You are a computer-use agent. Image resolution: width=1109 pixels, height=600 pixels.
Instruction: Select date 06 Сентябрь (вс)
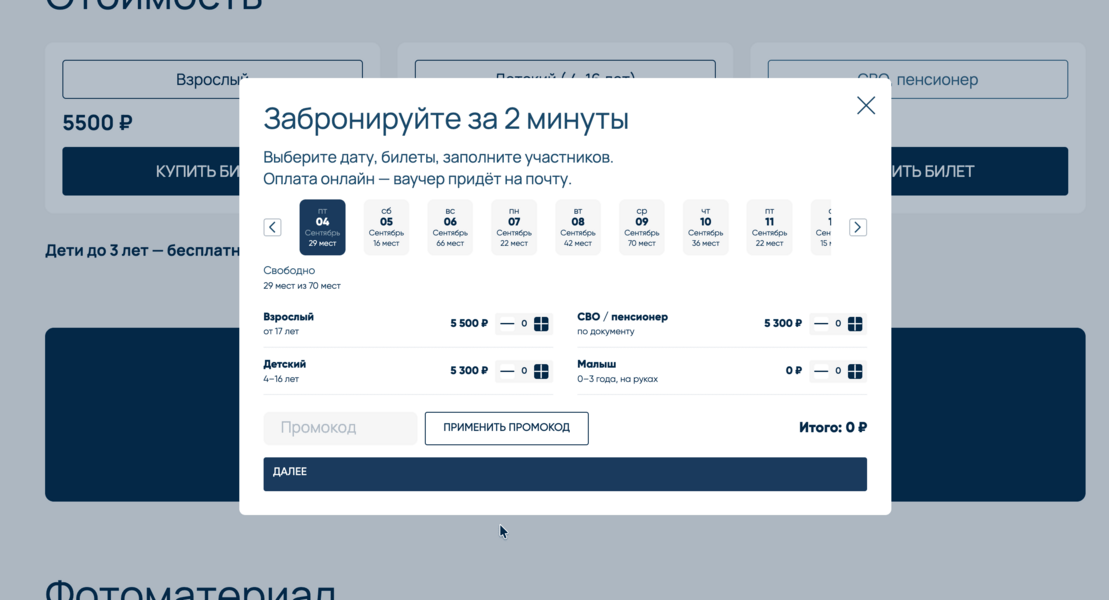(450, 227)
